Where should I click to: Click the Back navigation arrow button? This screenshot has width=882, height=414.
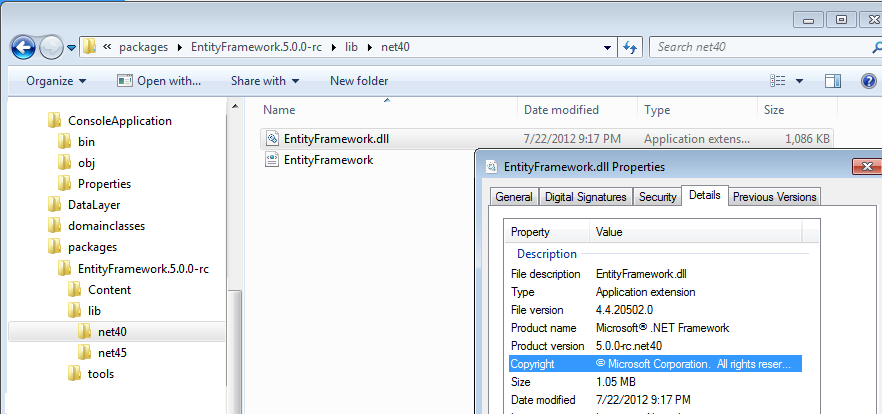click(24, 47)
